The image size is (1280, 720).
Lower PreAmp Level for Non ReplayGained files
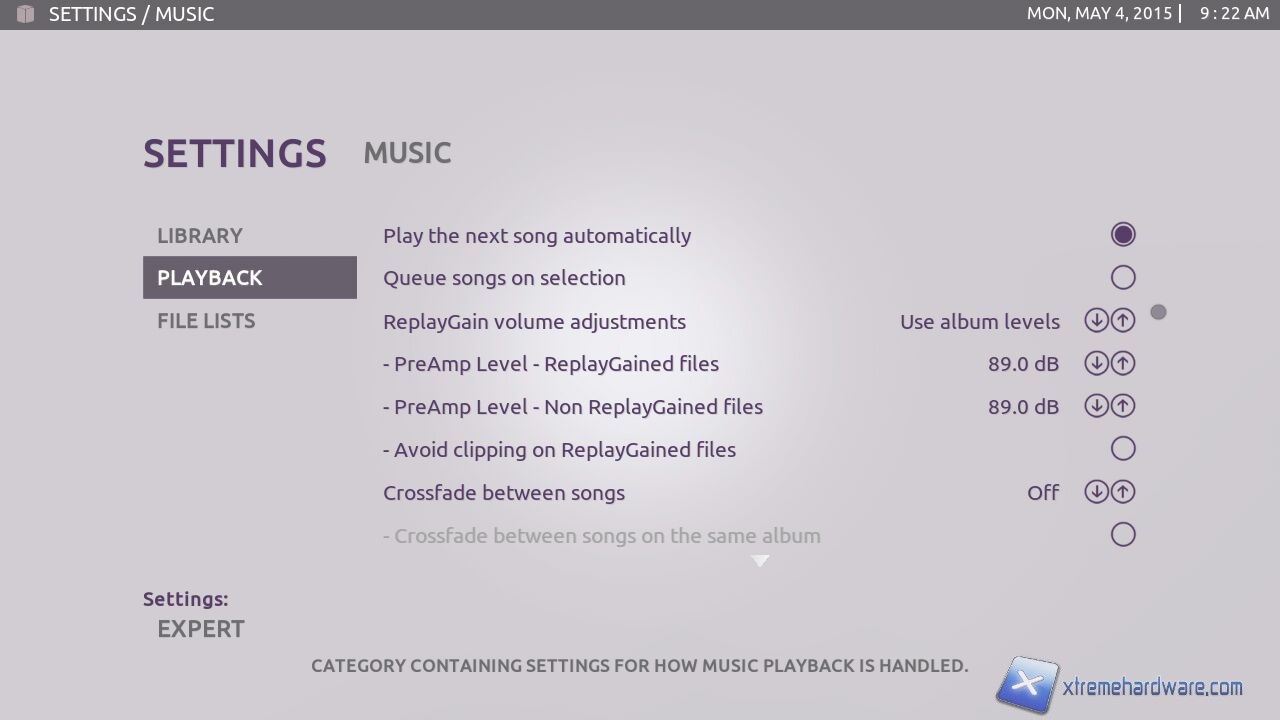click(1096, 407)
